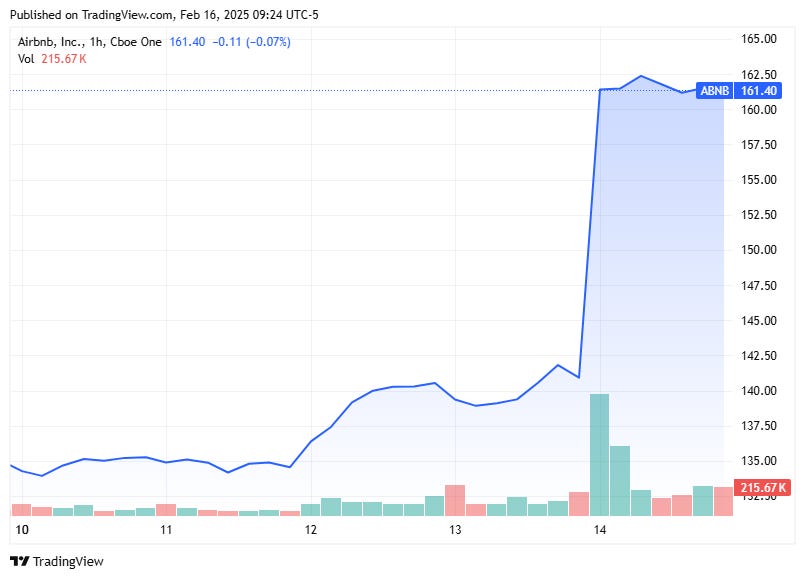Viewport: 805px width, 579px height.
Task: Click the 'Vol' indicator label
Action: (x=26, y=59)
